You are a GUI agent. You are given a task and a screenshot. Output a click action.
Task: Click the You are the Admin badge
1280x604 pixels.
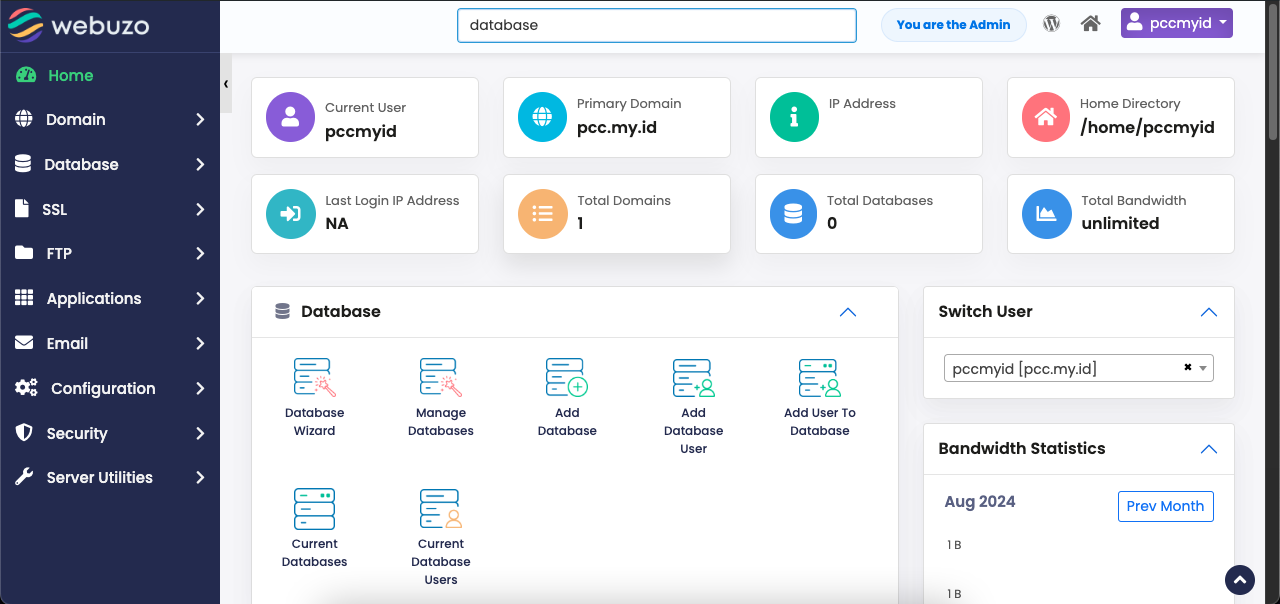pos(953,24)
